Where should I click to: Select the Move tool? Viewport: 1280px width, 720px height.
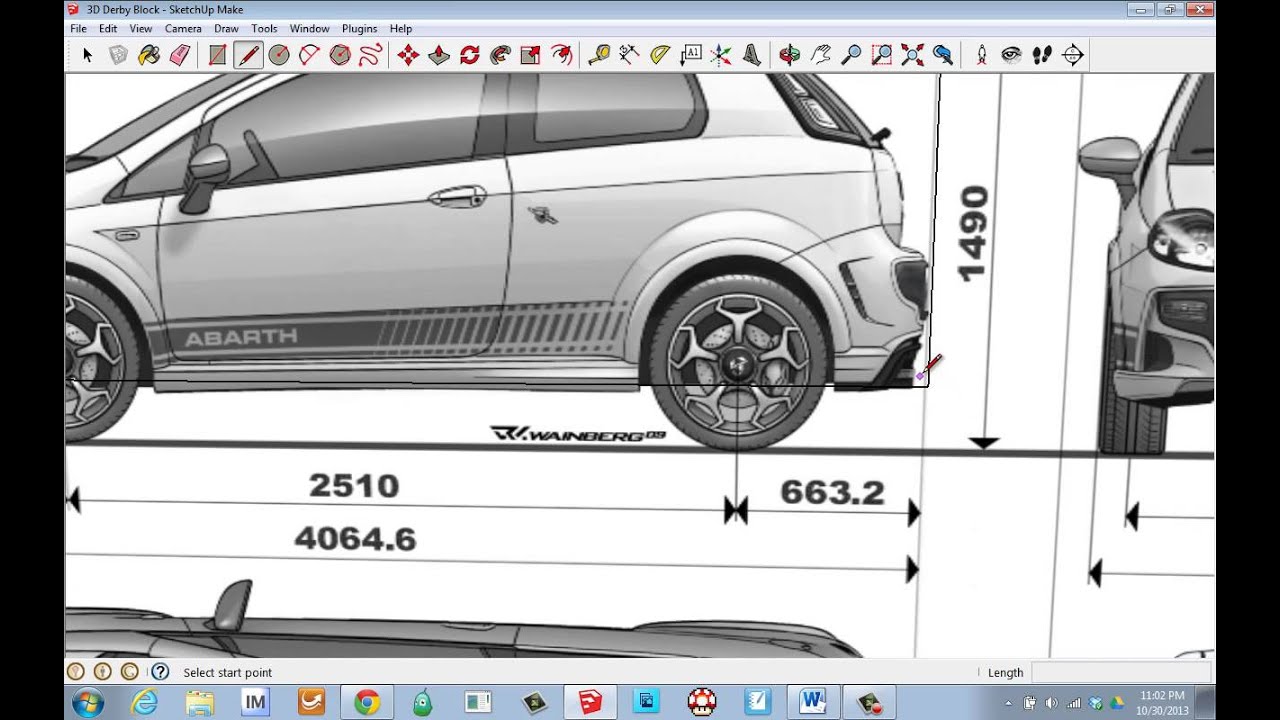407,55
